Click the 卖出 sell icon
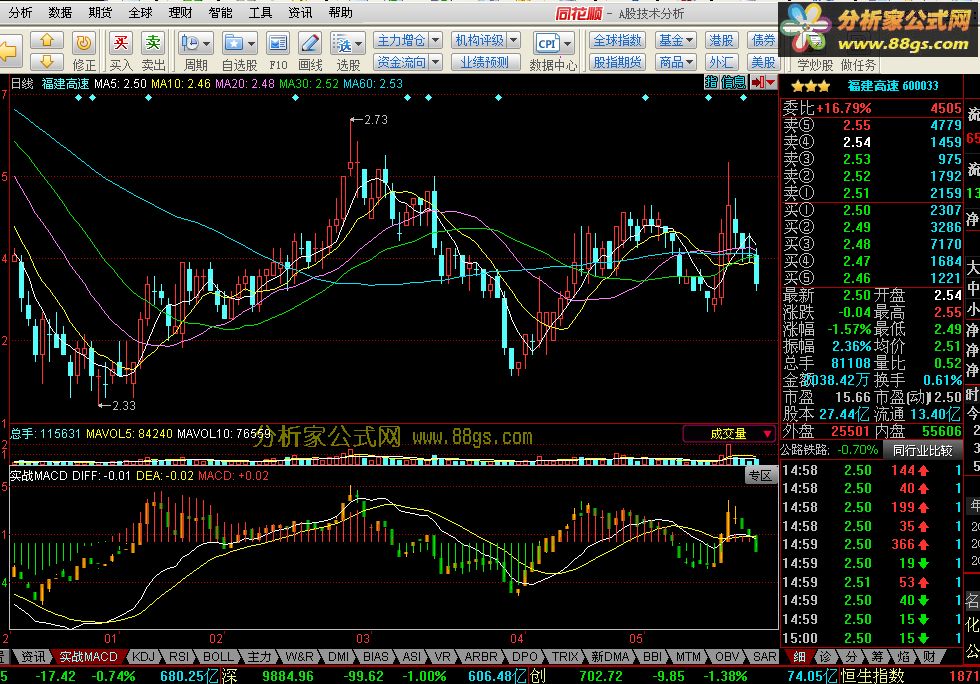Screen dimensions: 980x684 [152, 44]
